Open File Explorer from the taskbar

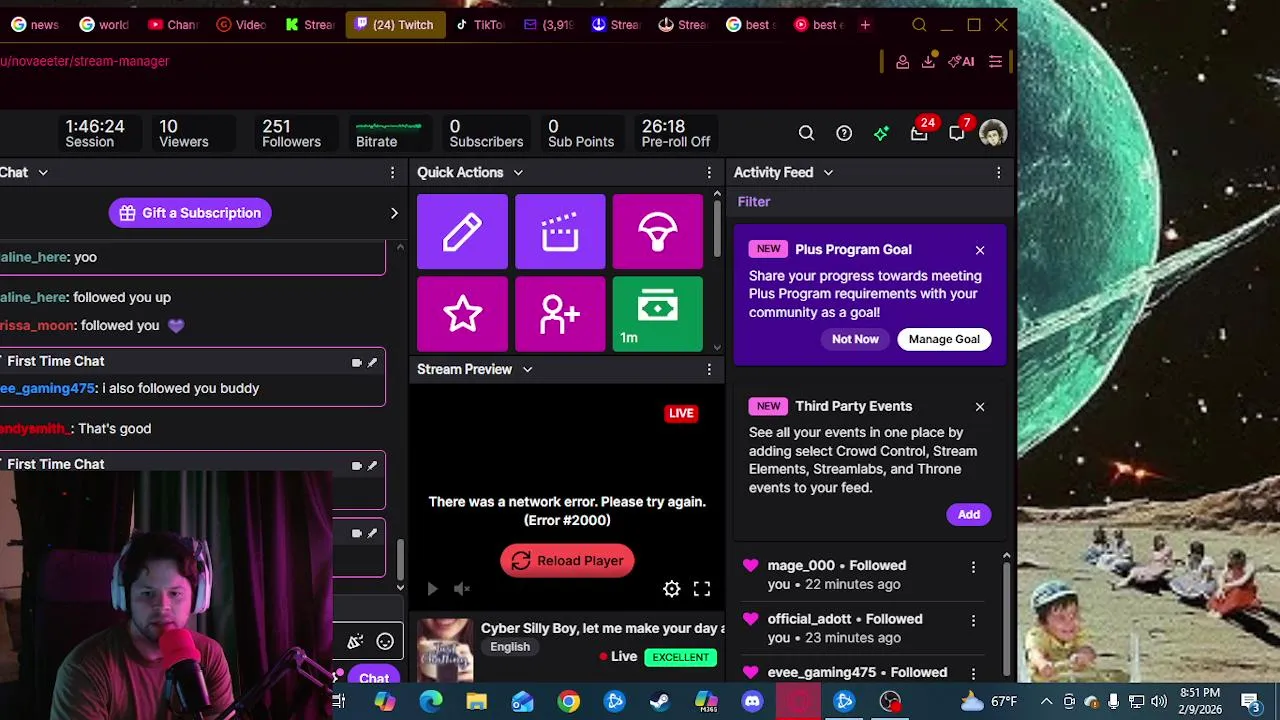476,702
